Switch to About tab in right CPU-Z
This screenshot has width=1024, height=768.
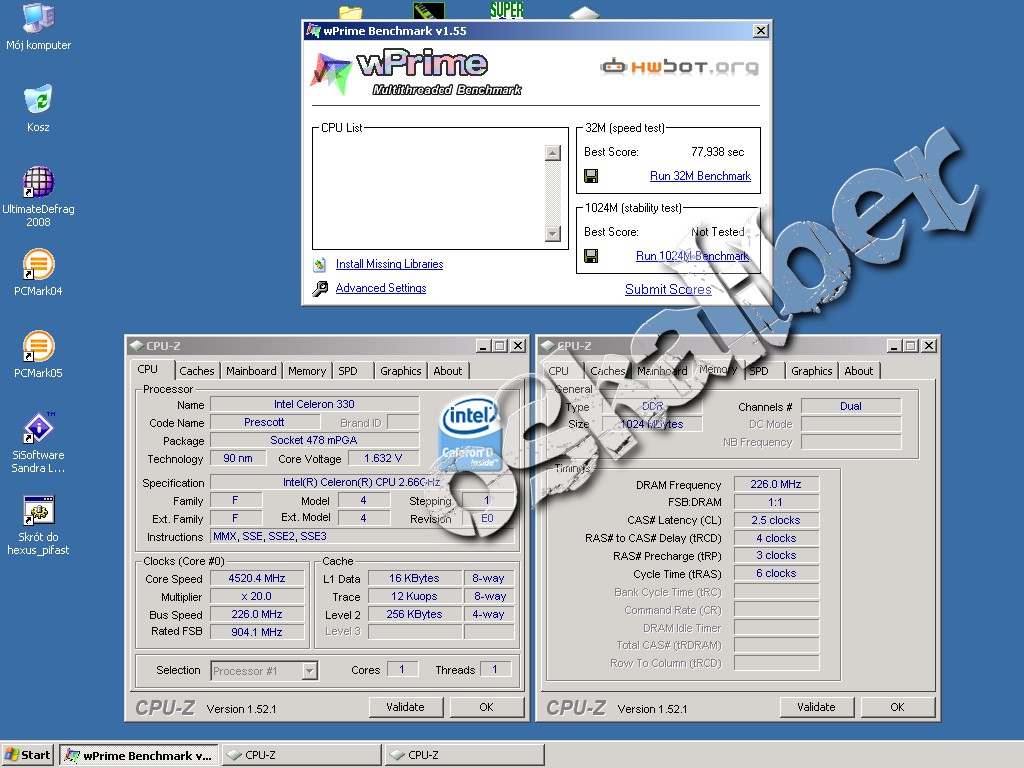(x=859, y=371)
